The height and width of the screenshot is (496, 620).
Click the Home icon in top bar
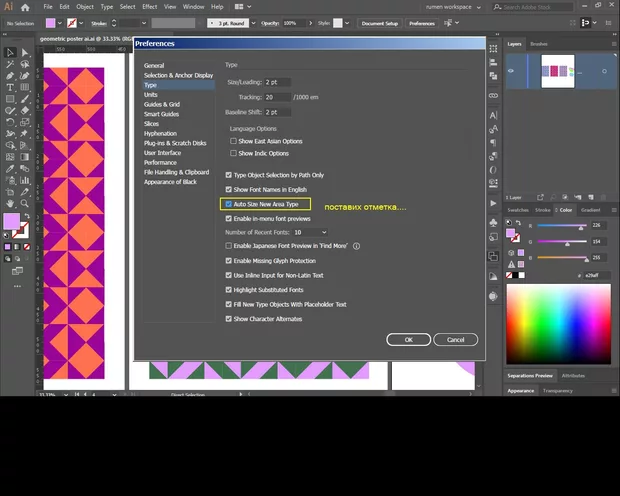[25, 7]
